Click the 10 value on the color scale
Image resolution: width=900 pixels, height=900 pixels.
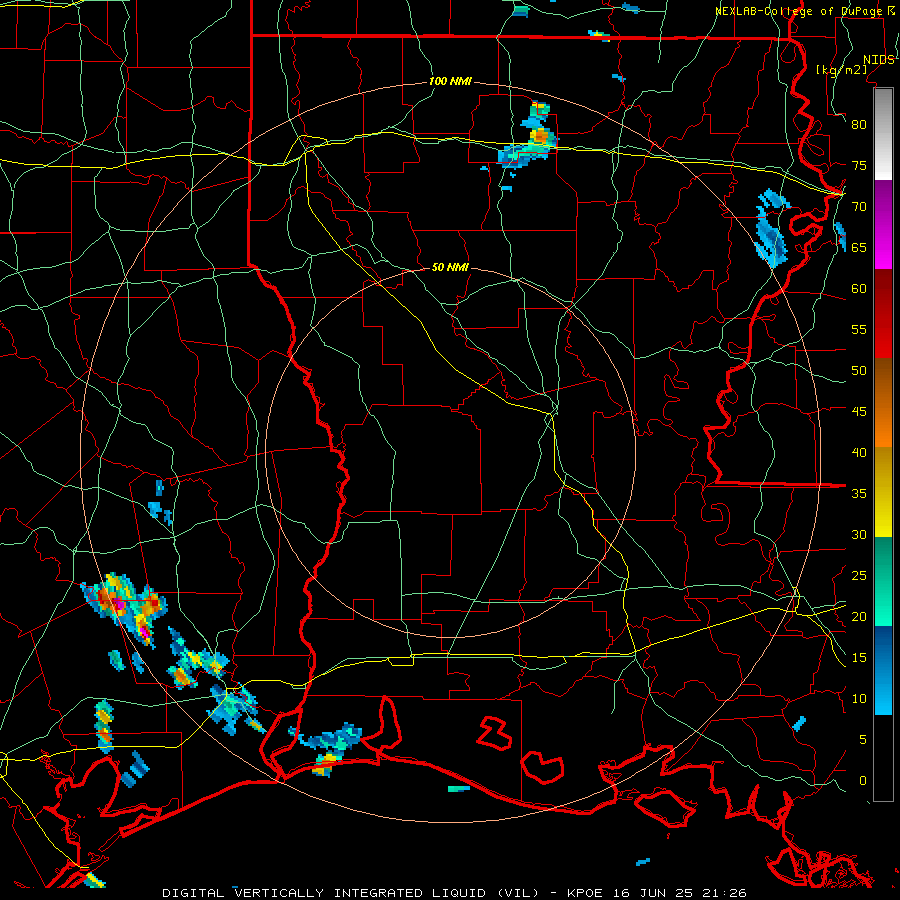click(859, 699)
